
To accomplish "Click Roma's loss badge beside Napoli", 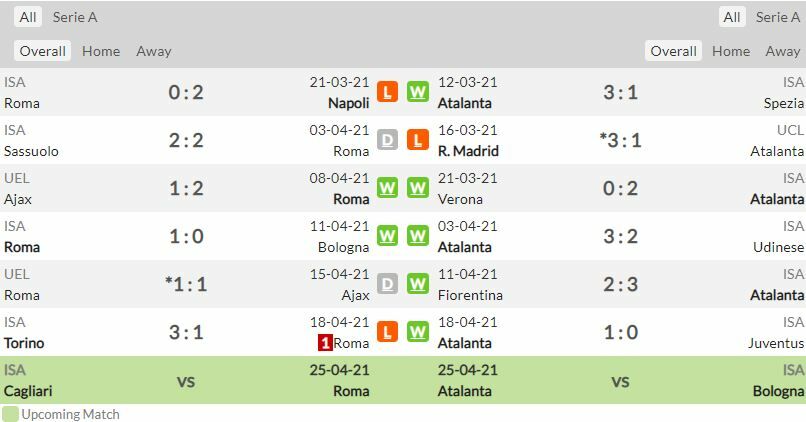I will [x=387, y=93].
